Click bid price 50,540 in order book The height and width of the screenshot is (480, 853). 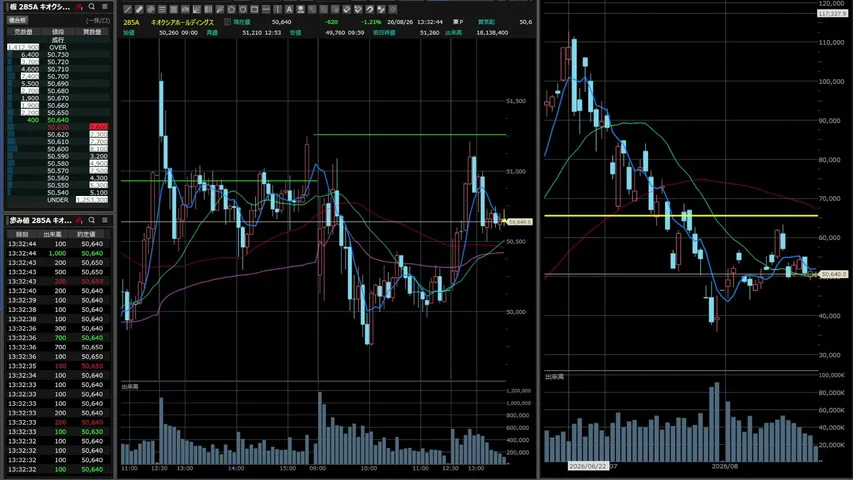[58, 193]
